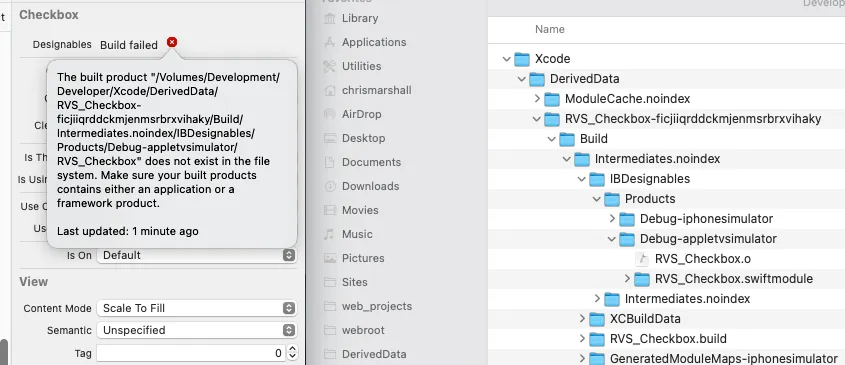845x365 pixels.
Task: Expand the Debug-iphonesimulator disclosure arrow
Action: pyautogui.click(x=612, y=218)
